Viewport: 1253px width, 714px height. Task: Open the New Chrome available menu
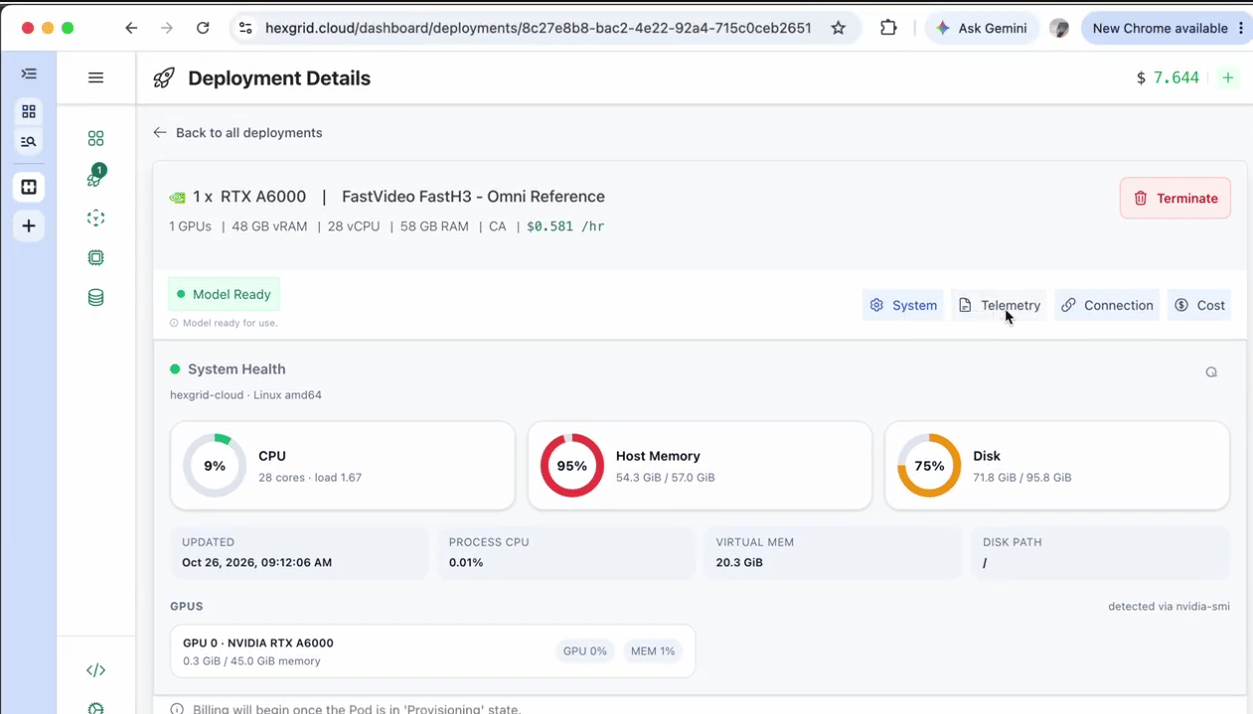click(1167, 28)
